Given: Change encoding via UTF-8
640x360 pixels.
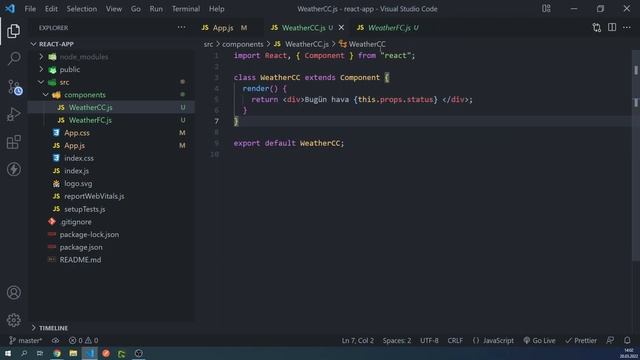Looking at the screenshot, I should coord(429,340).
